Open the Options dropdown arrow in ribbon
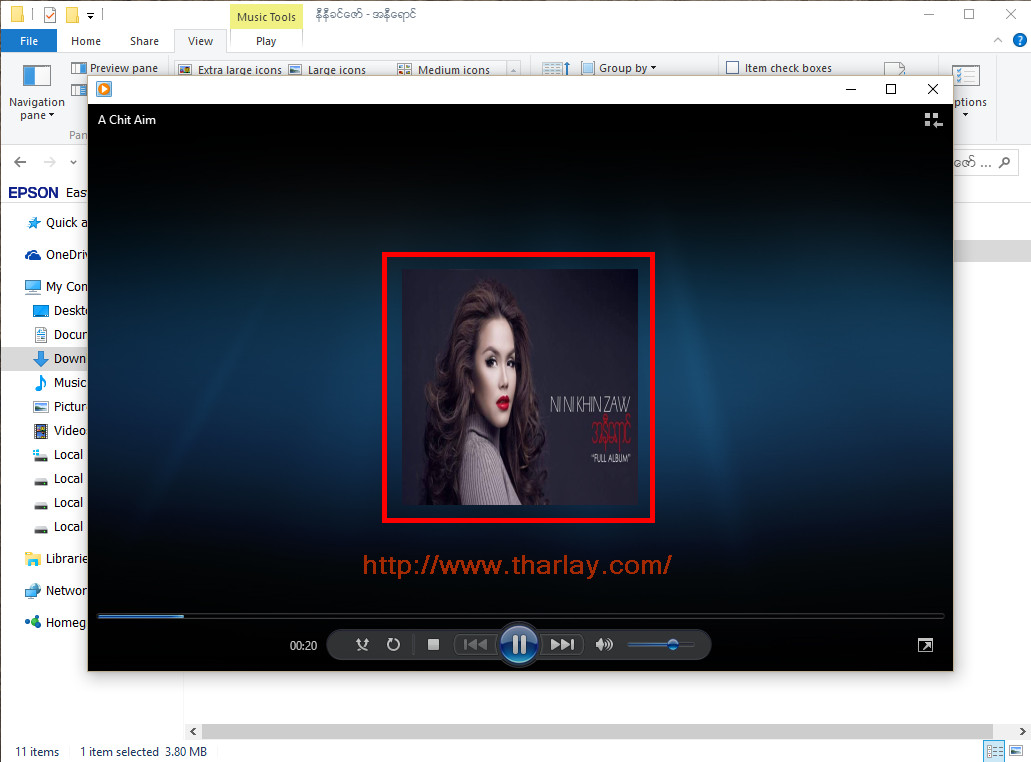This screenshot has width=1031, height=762. [965, 115]
